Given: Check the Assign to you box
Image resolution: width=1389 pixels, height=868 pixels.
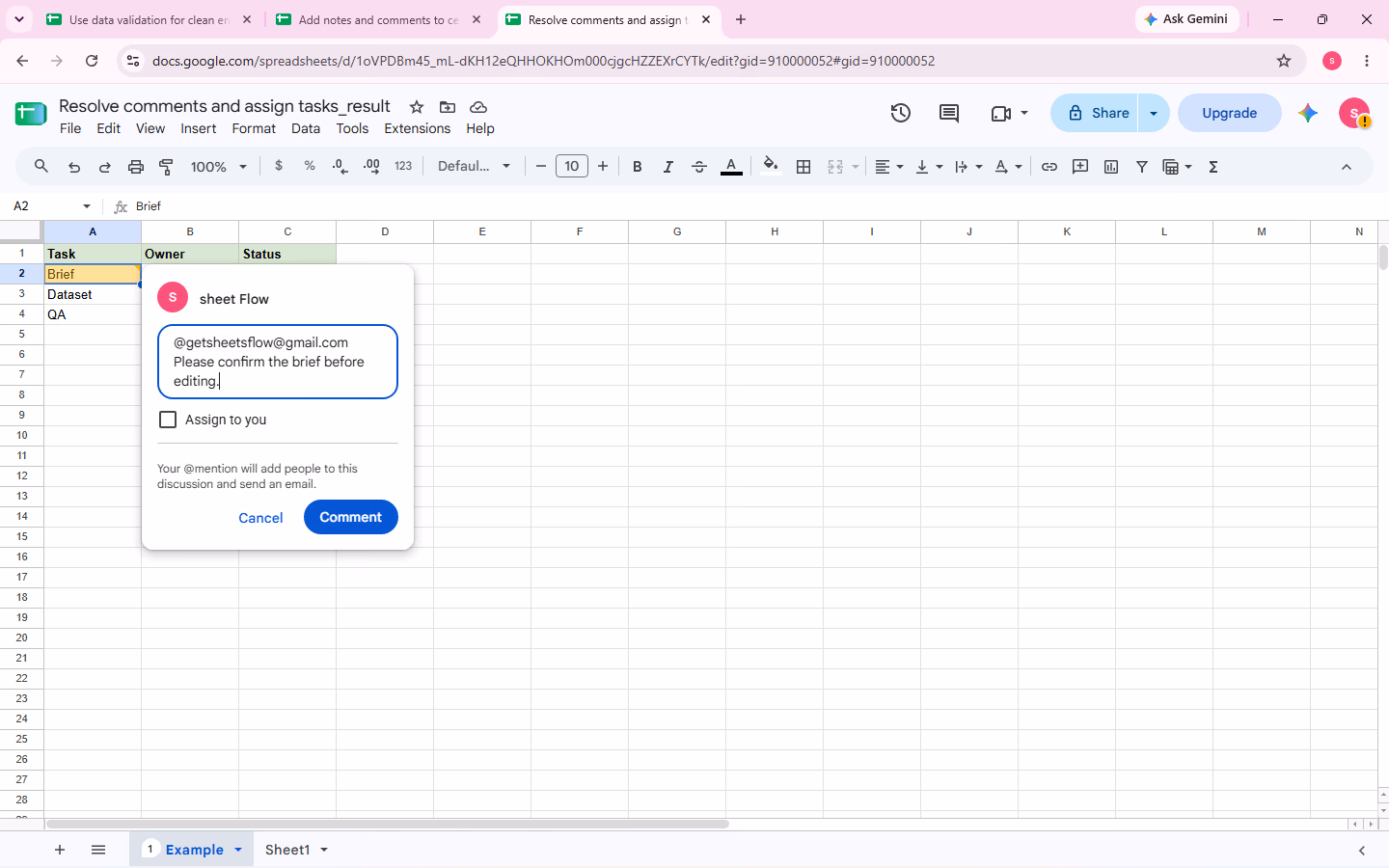Looking at the screenshot, I should 168,420.
